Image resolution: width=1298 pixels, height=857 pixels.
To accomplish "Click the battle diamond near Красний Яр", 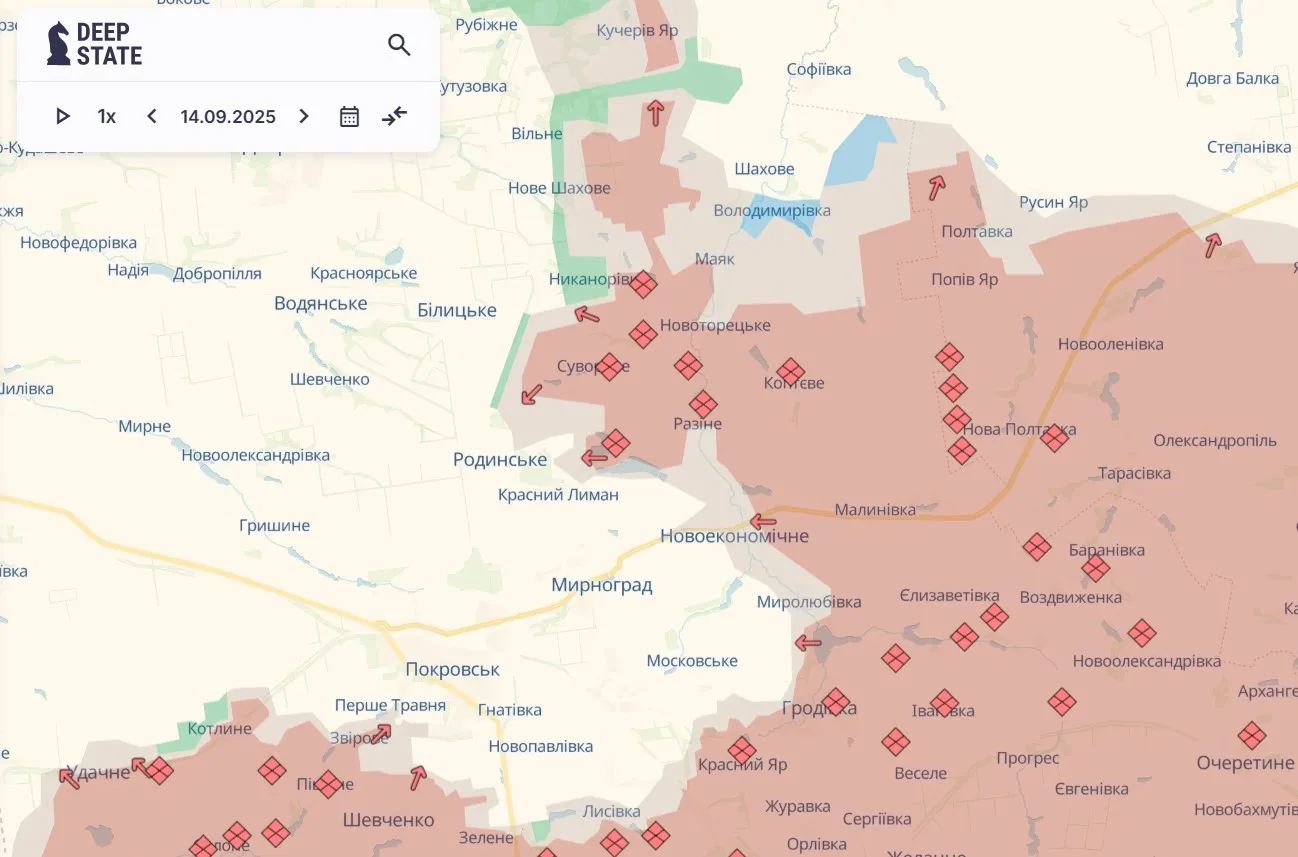I will tap(741, 748).
